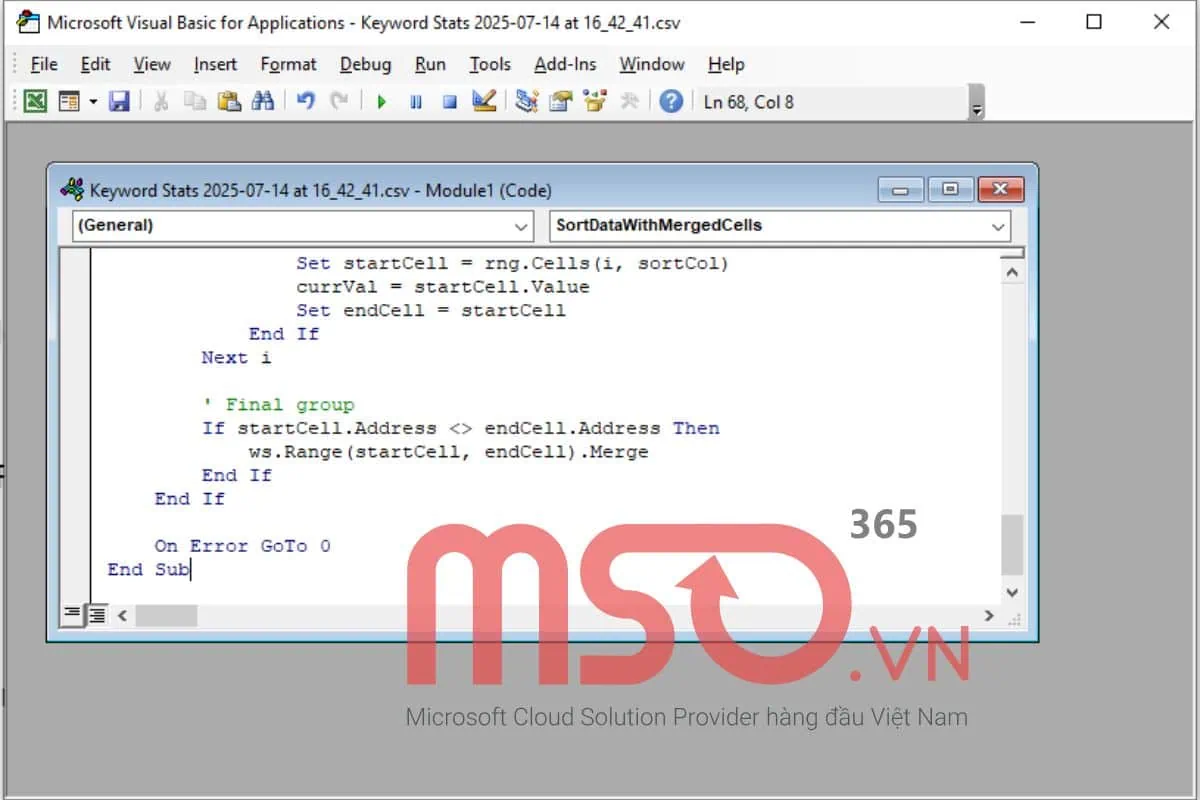
Task: Click the View Microsoft Excel icon
Action: 35,101
